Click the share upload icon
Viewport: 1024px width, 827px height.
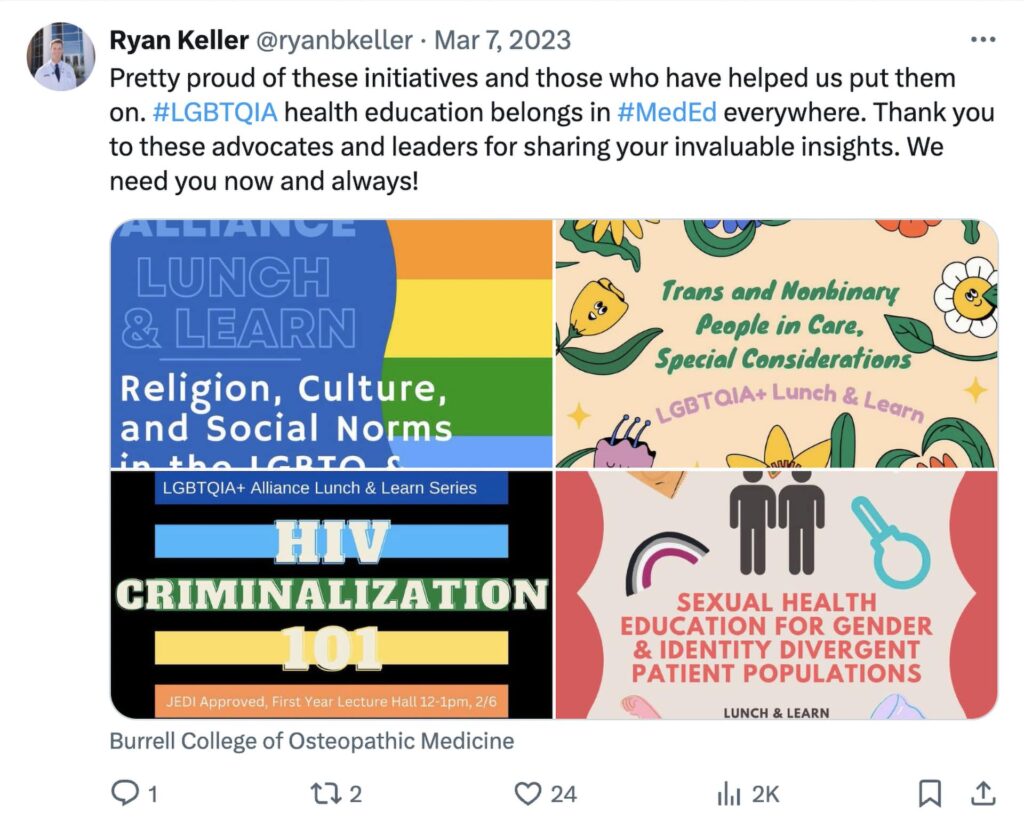[x=983, y=793]
